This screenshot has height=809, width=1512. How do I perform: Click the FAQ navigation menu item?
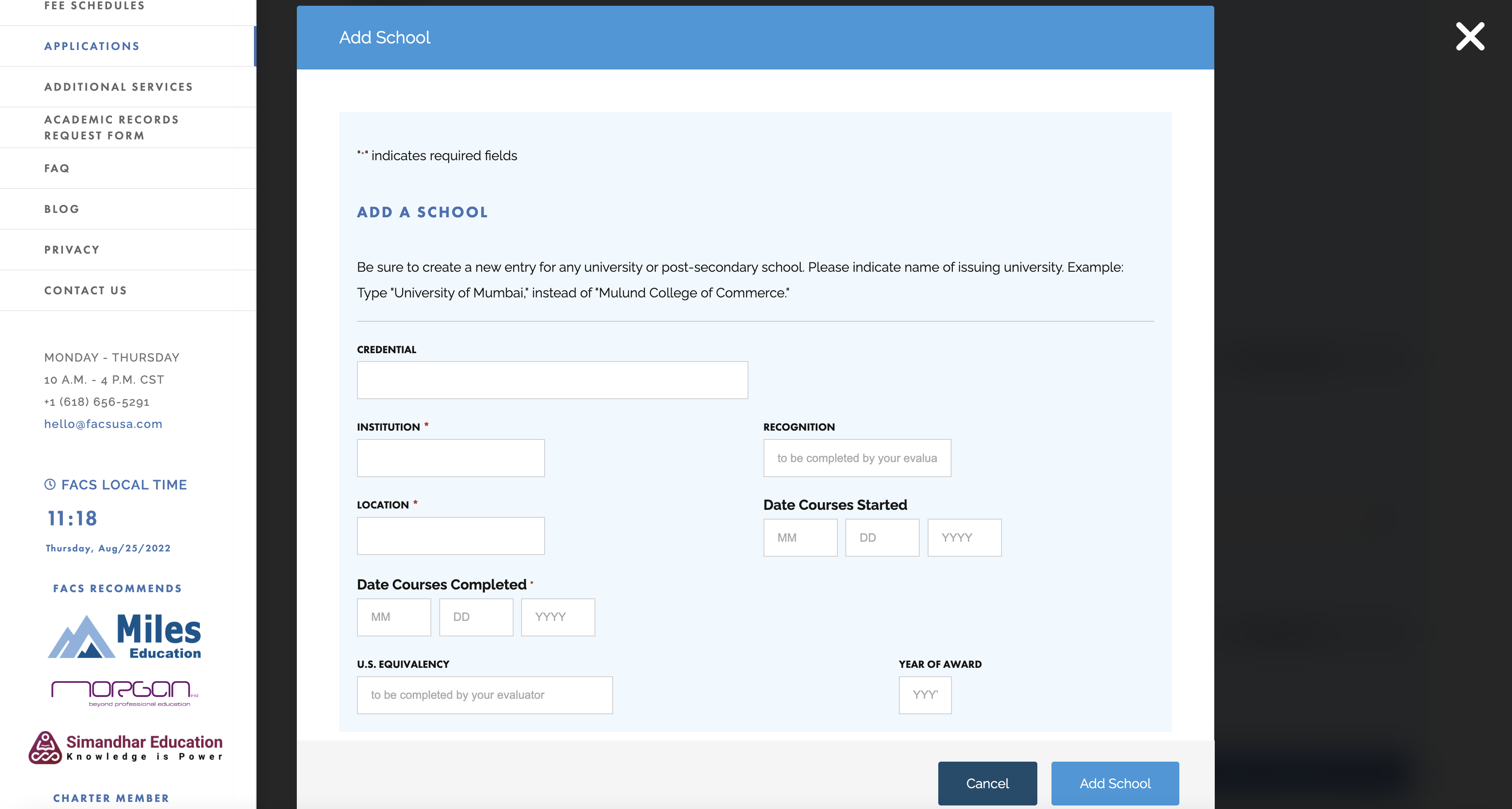(x=57, y=167)
